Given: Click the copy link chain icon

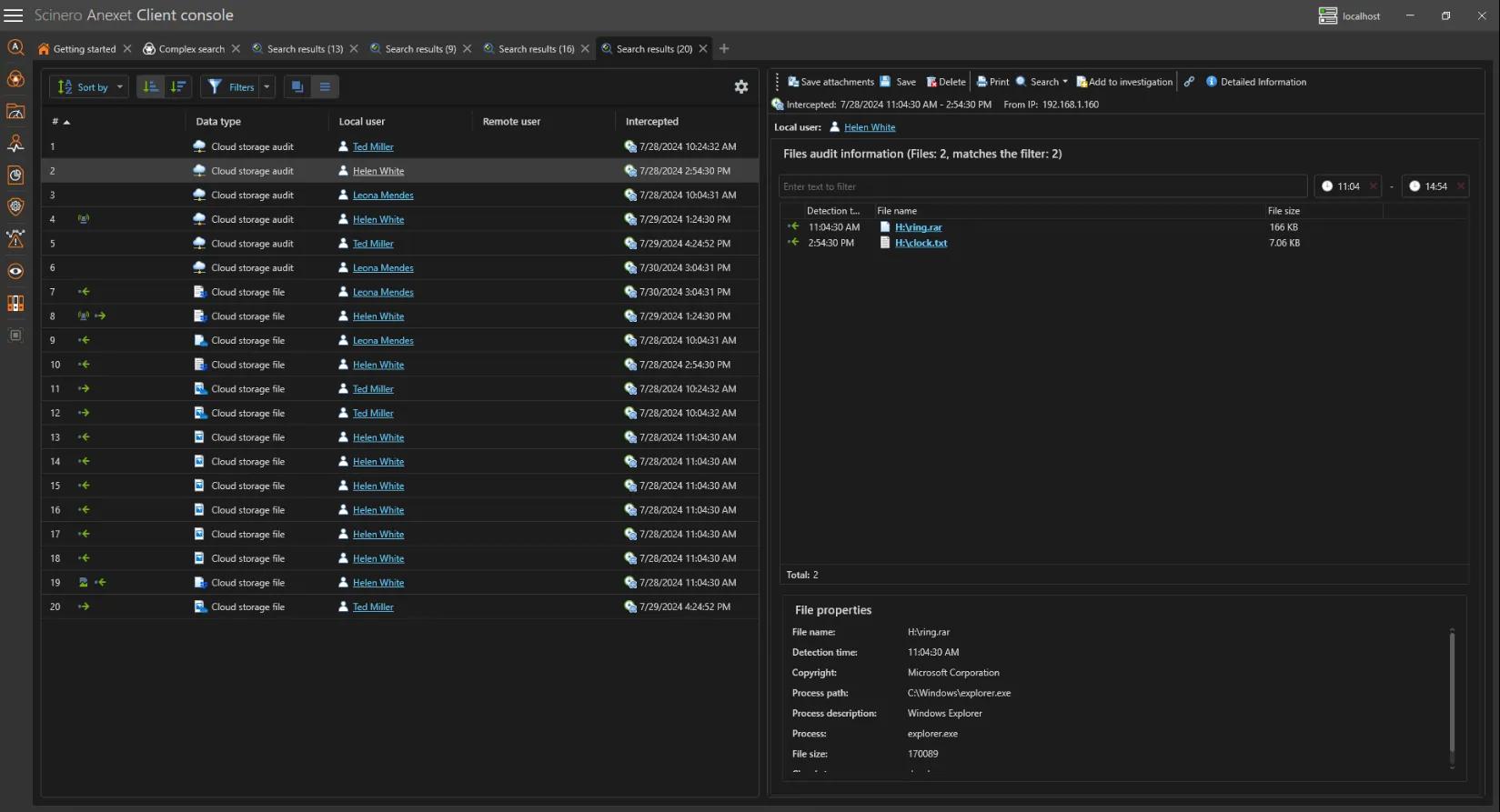Looking at the screenshot, I should point(1189,82).
